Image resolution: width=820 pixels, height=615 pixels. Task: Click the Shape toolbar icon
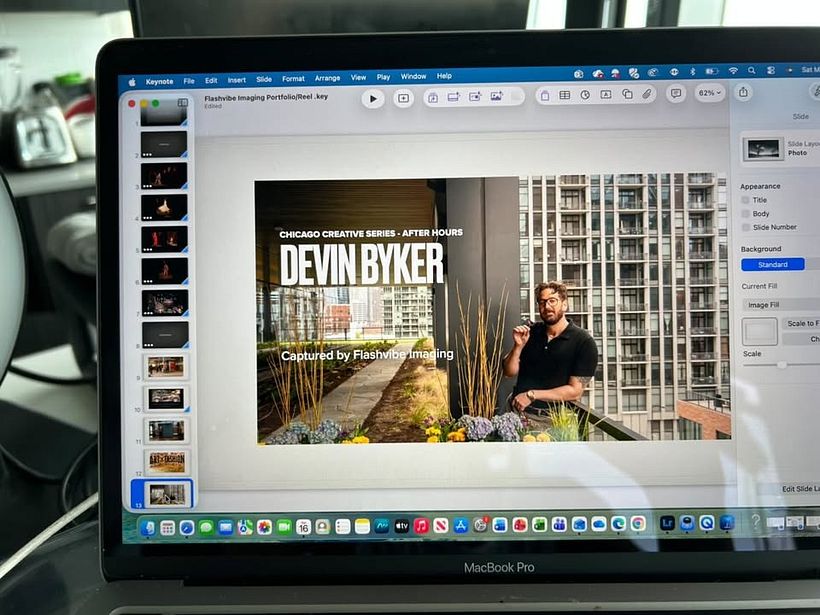(x=627, y=94)
